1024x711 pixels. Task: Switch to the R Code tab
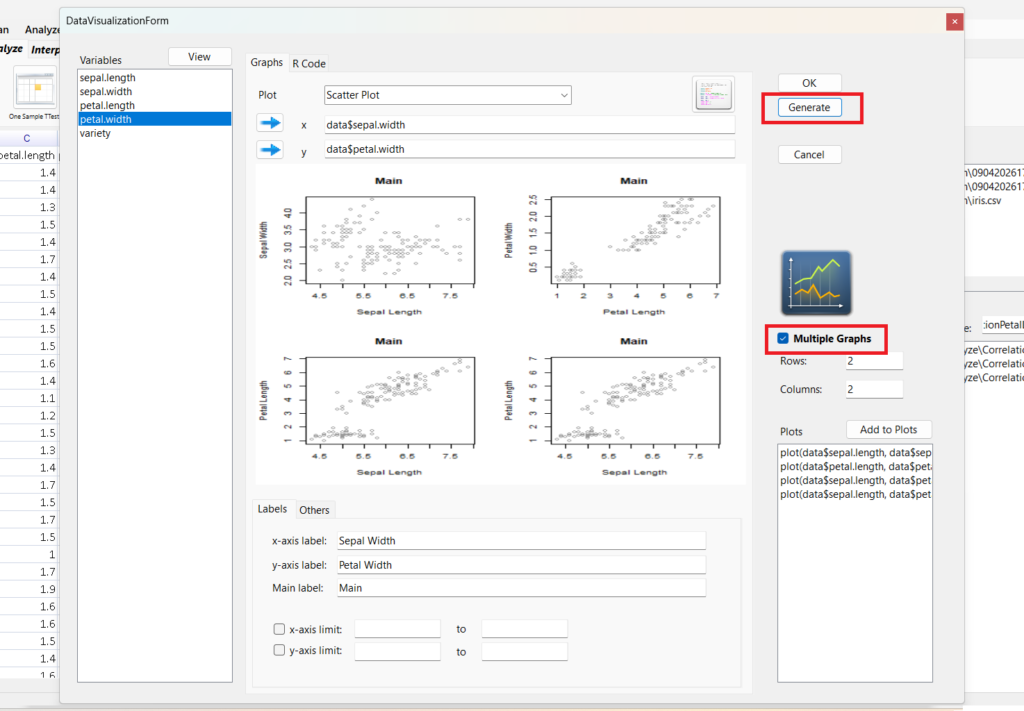[x=308, y=63]
